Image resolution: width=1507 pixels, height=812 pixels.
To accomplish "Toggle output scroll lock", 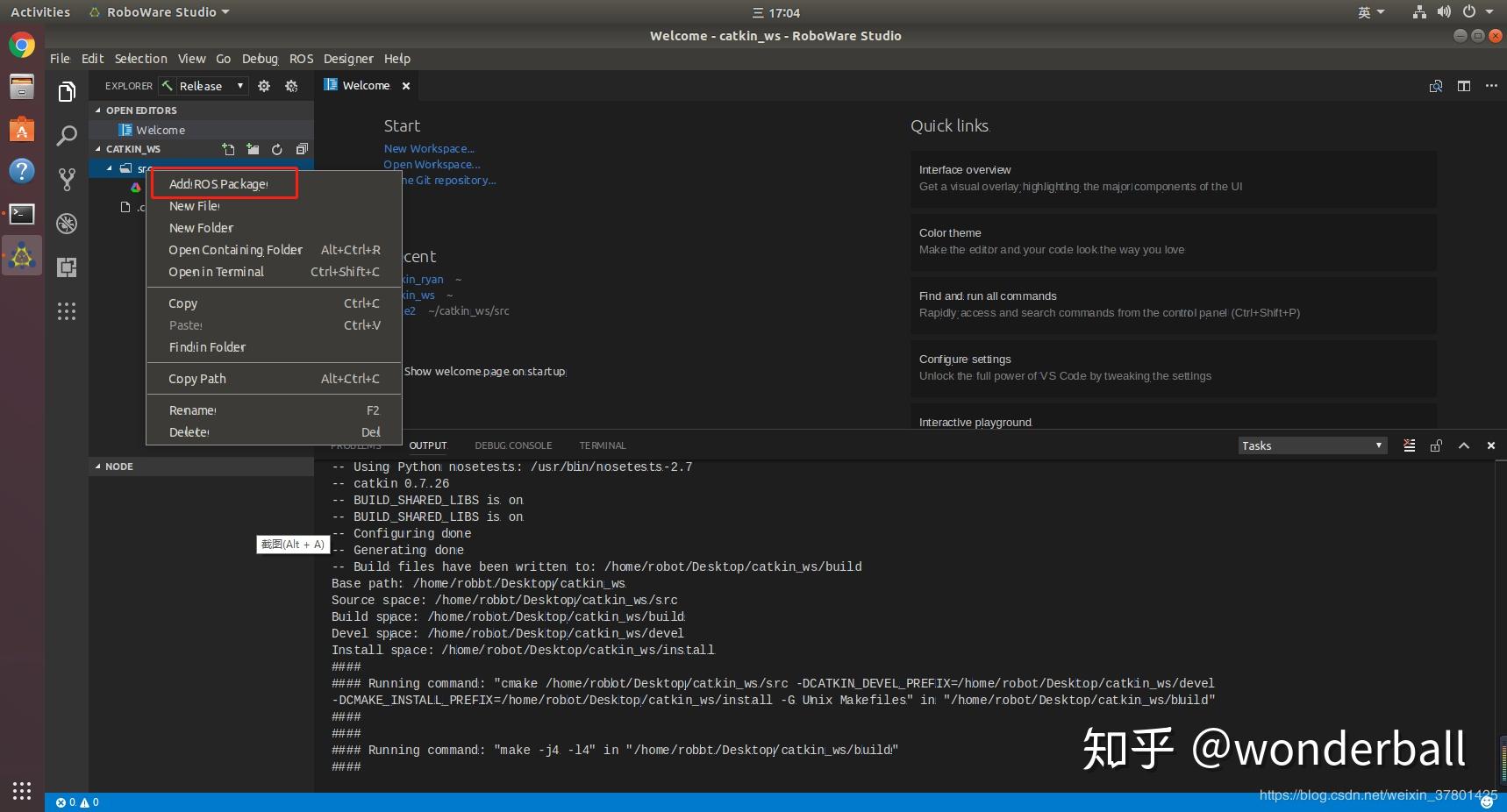I will click(x=1436, y=445).
